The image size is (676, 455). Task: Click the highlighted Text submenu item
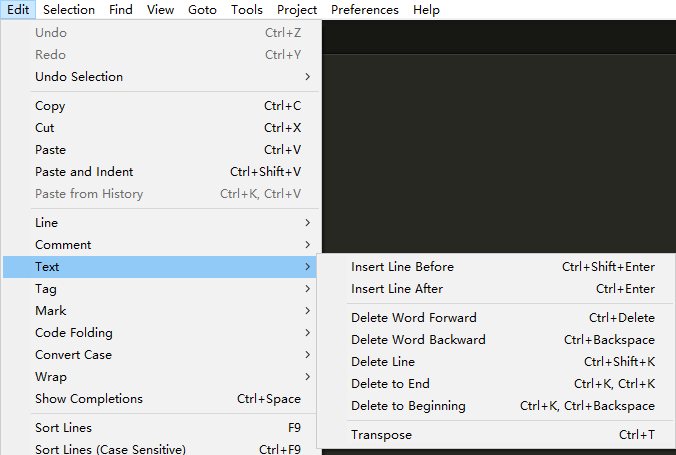click(160, 267)
